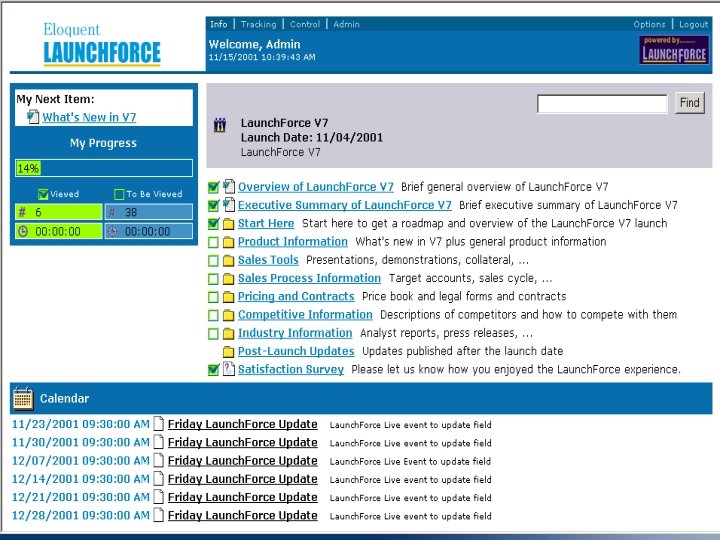
Task: Click the Eloquent LaunchForce logo
Action: (x=102, y=45)
